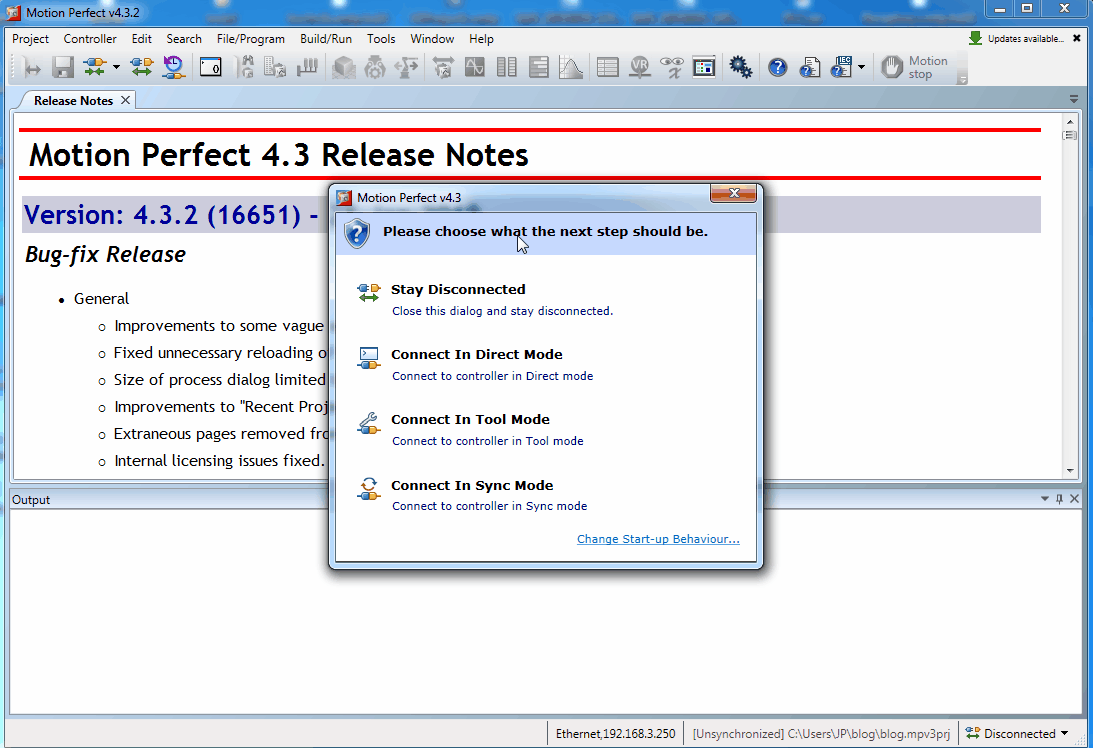Image resolution: width=1093 pixels, height=748 pixels.
Task: Open the File/Program menu
Action: click(251, 39)
